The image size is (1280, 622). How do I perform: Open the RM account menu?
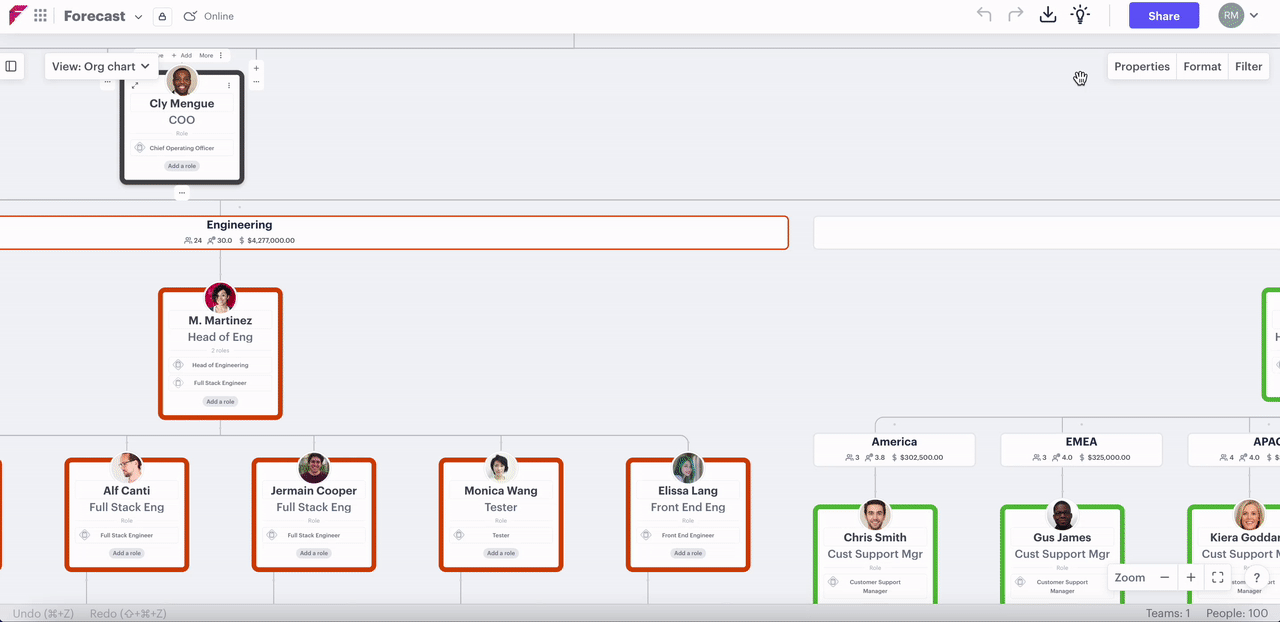(x=1238, y=15)
